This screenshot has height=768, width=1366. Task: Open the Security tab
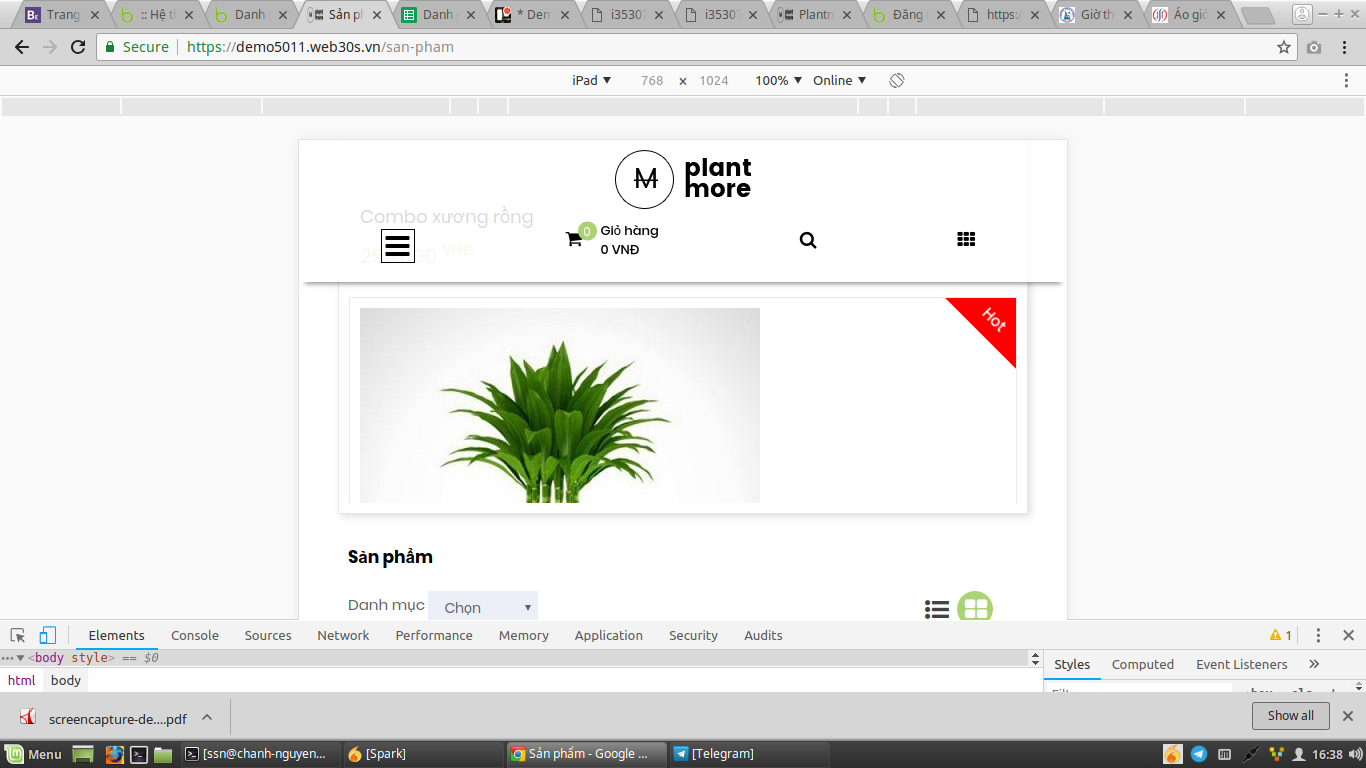pos(693,635)
